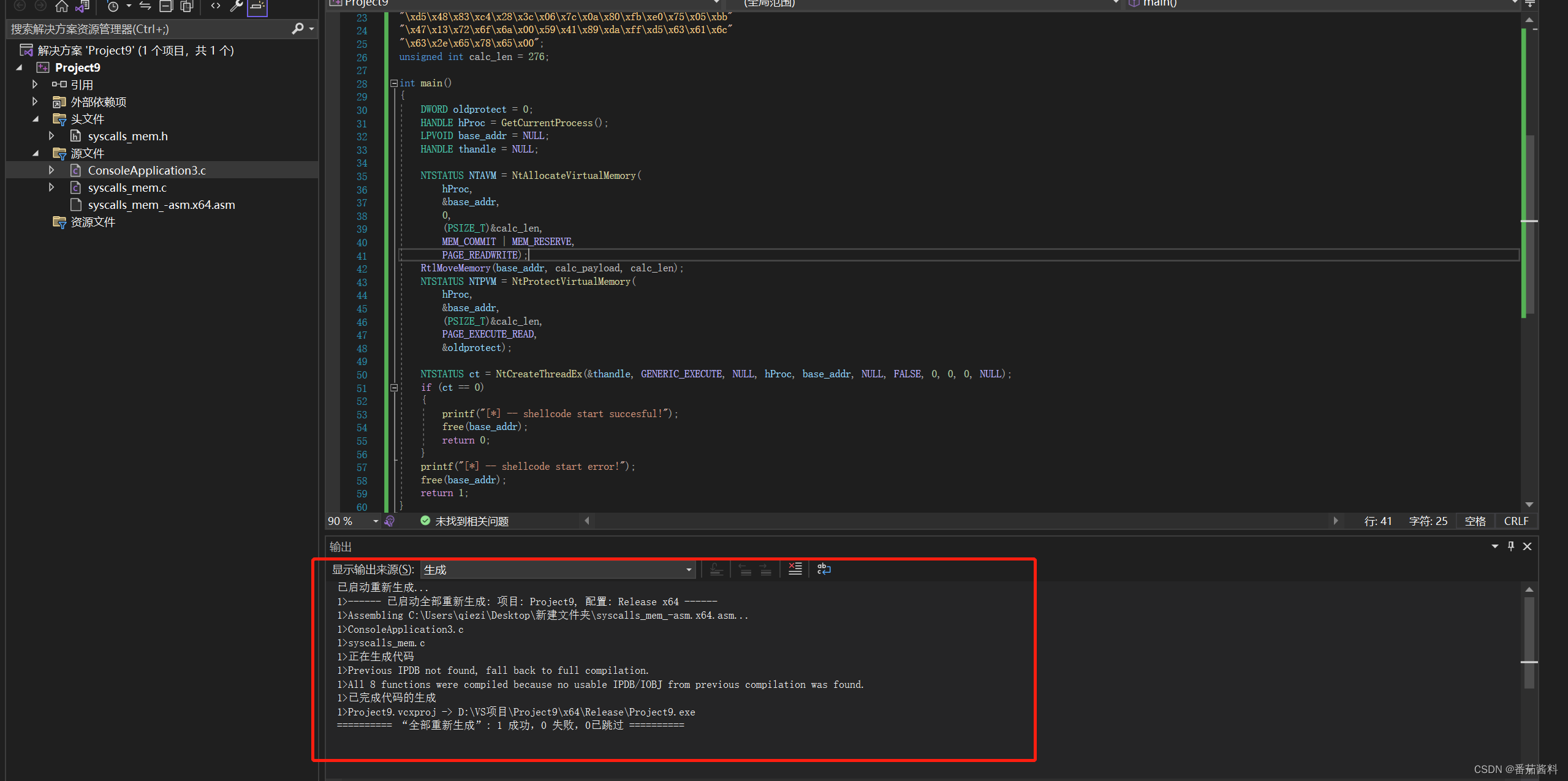Expand the syscalls_mem.c tree item
This screenshot has width=1568, height=781.
coord(51,187)
